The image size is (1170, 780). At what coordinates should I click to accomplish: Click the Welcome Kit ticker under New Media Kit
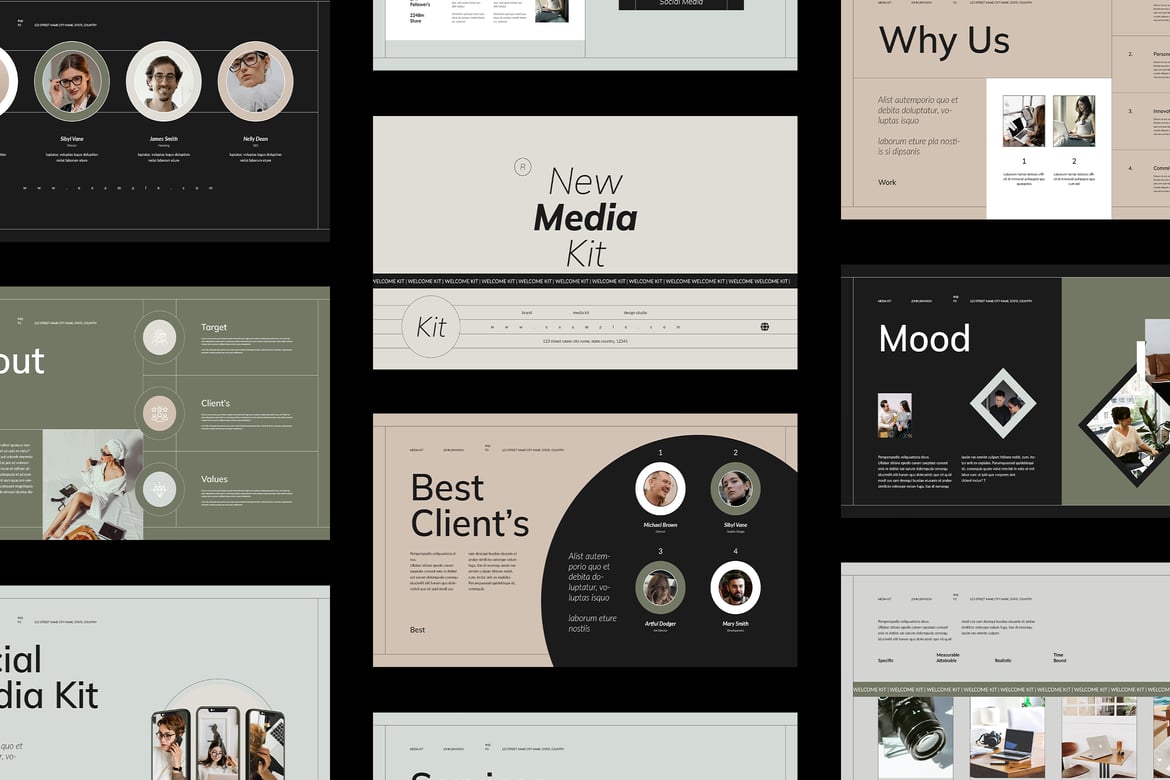click(x=585, y=281)
